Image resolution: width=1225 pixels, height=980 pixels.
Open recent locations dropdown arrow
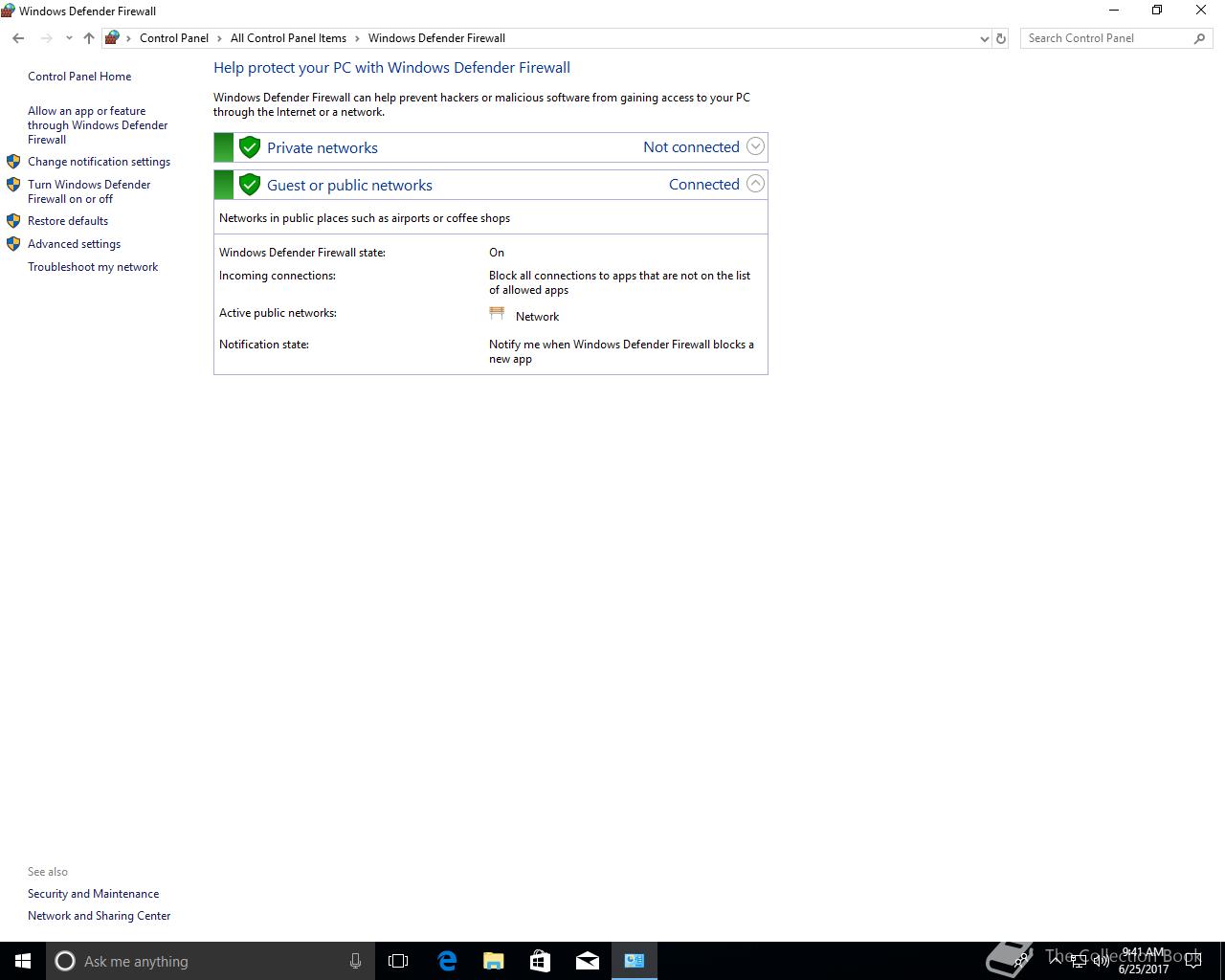click(x=69, y=38)
